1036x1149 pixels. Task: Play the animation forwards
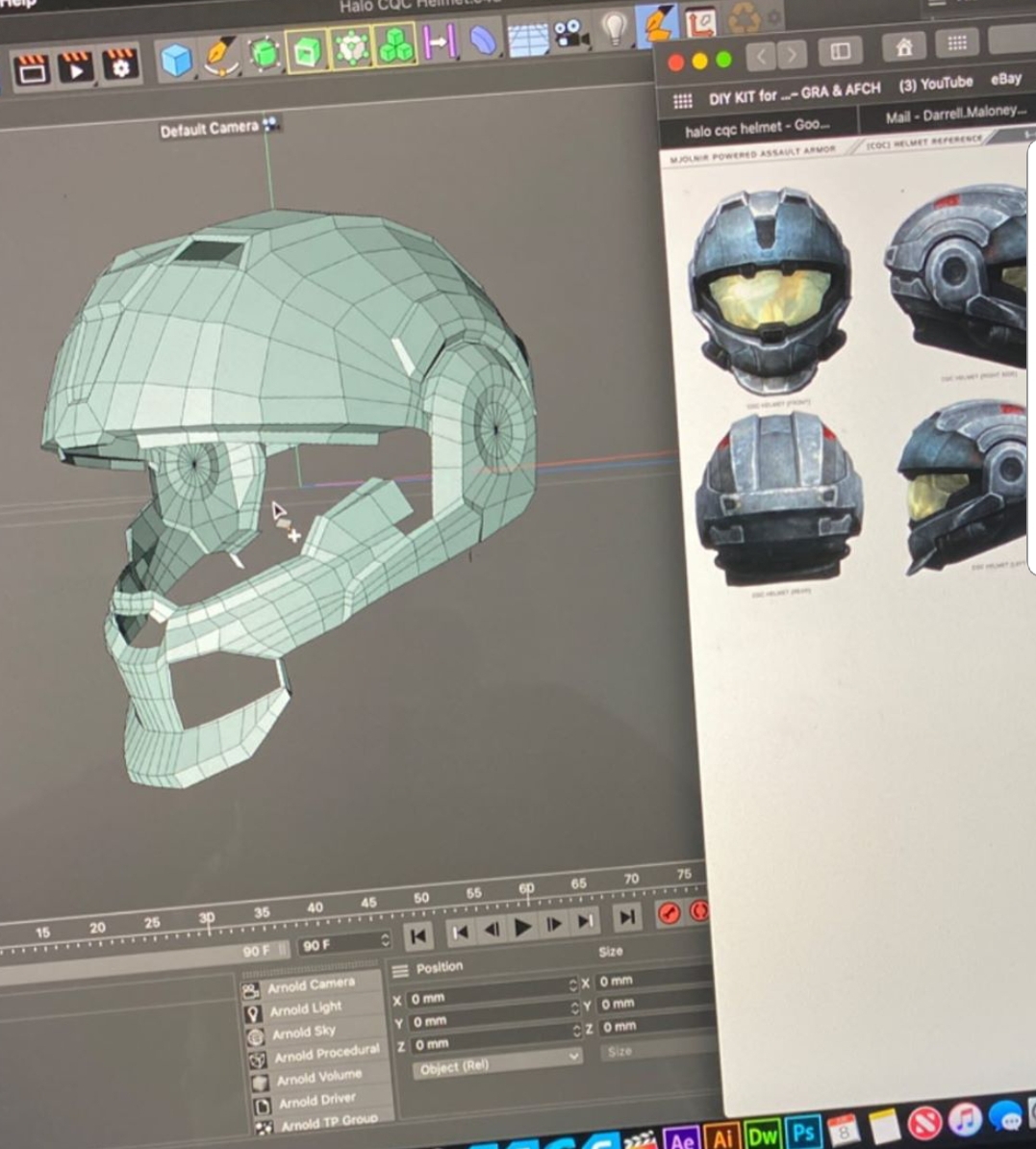(522, 927)
